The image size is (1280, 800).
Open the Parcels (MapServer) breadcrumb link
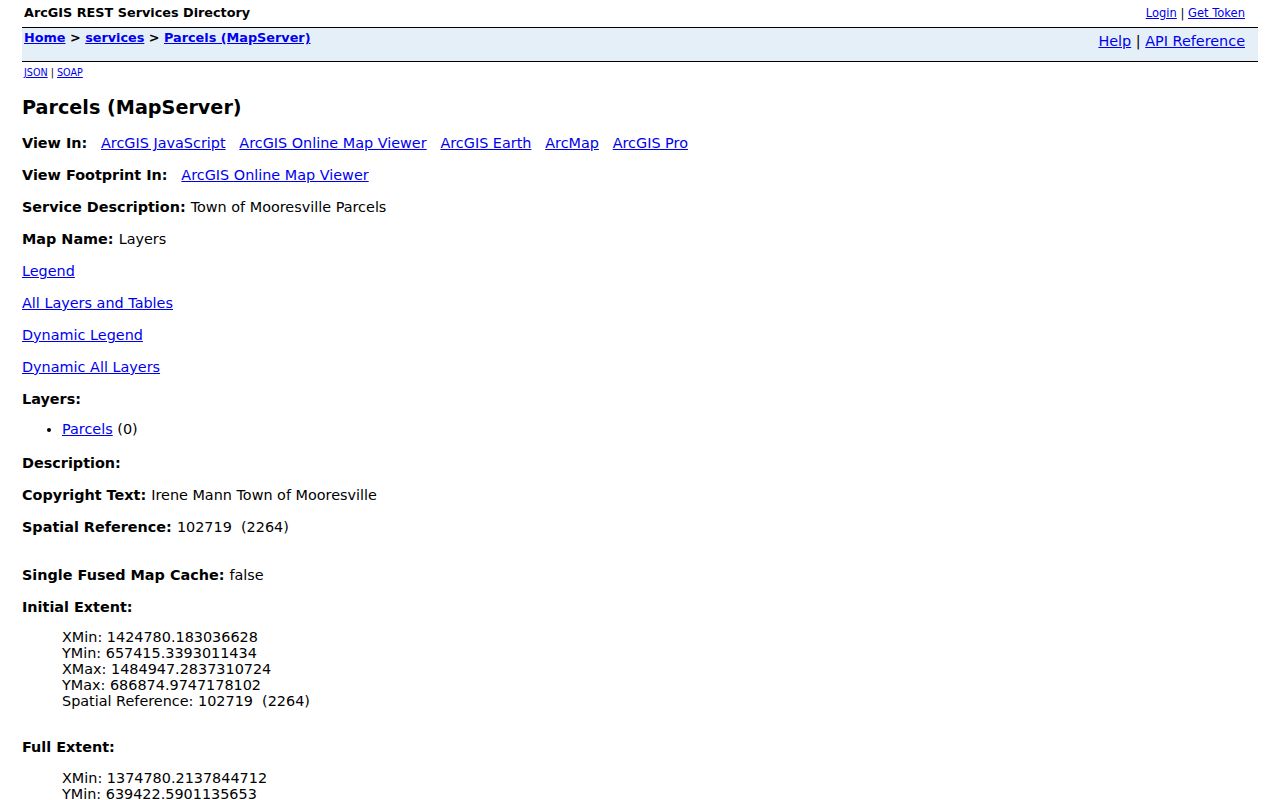point(237,38)
